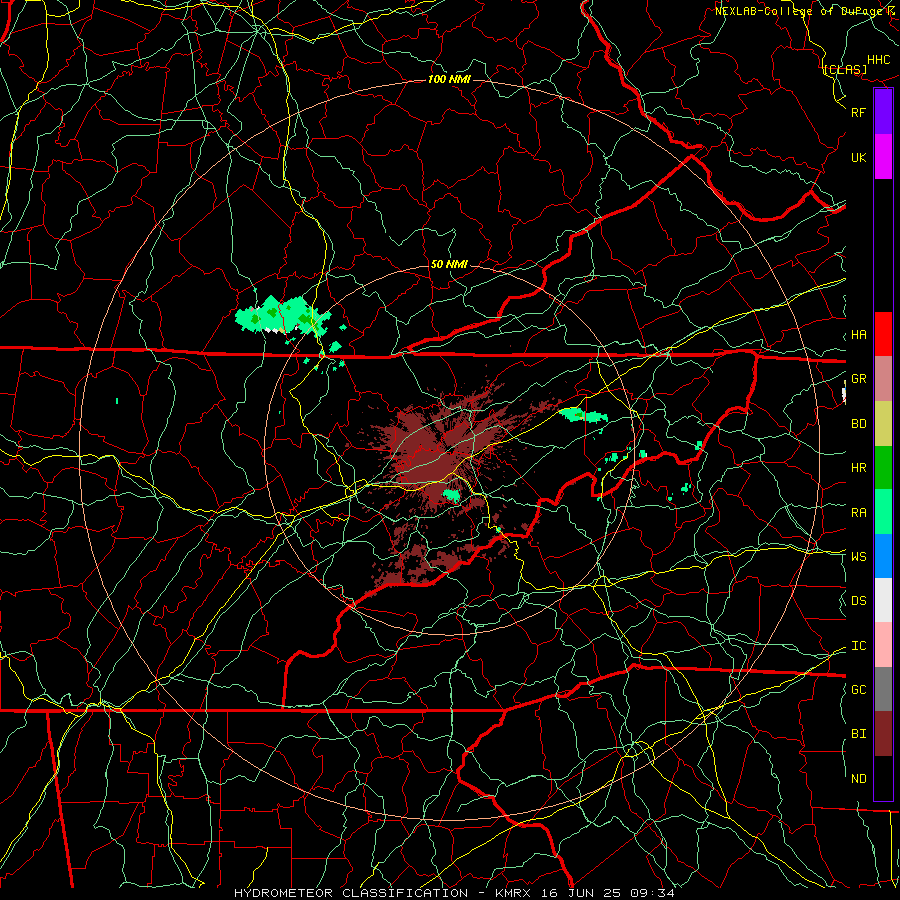900x900 pixels.
Task: Click the 'DS' legend label
Action: [x=858, y=600]
